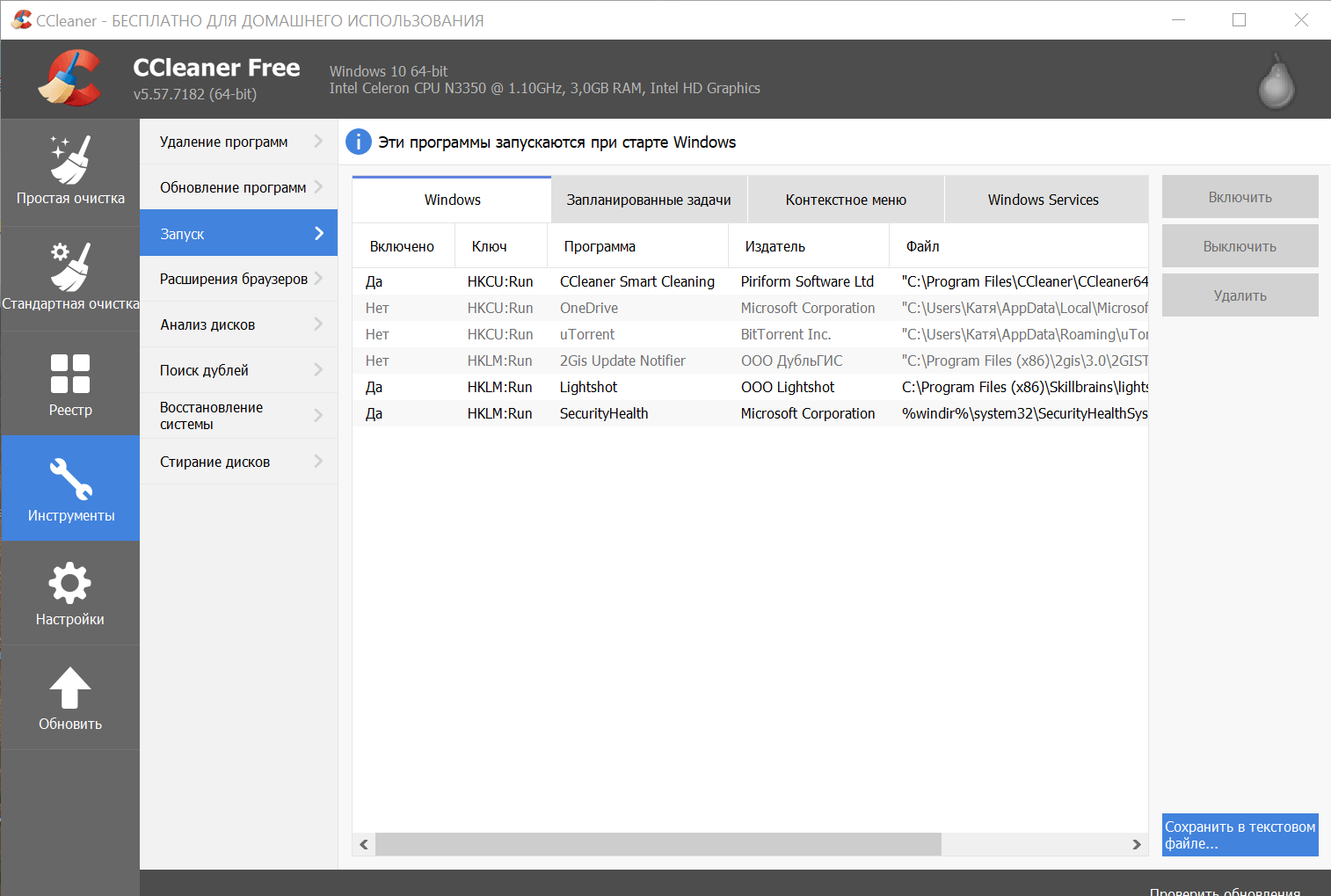1331x896 pixels.
Task: Select the Lightshot program entry
Action: click(751, 387)
